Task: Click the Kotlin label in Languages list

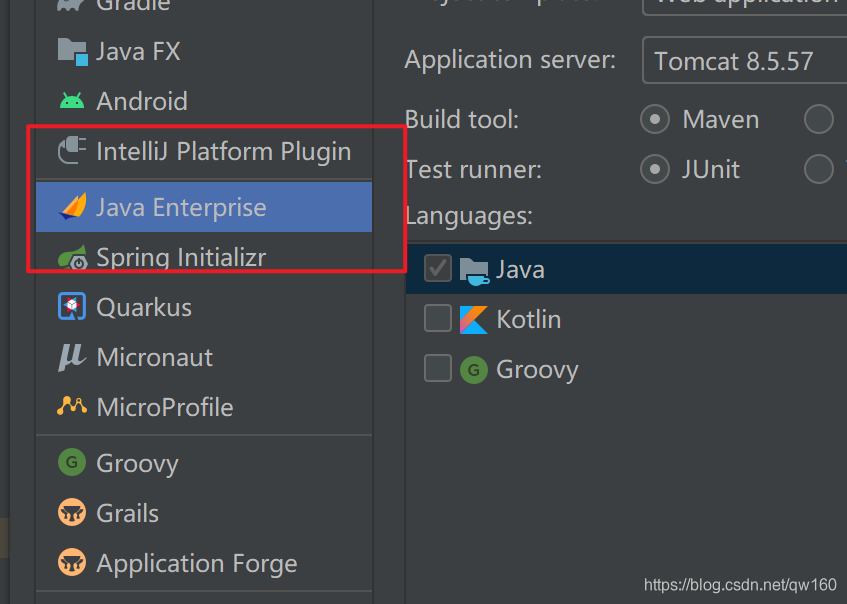Action: 529,319
